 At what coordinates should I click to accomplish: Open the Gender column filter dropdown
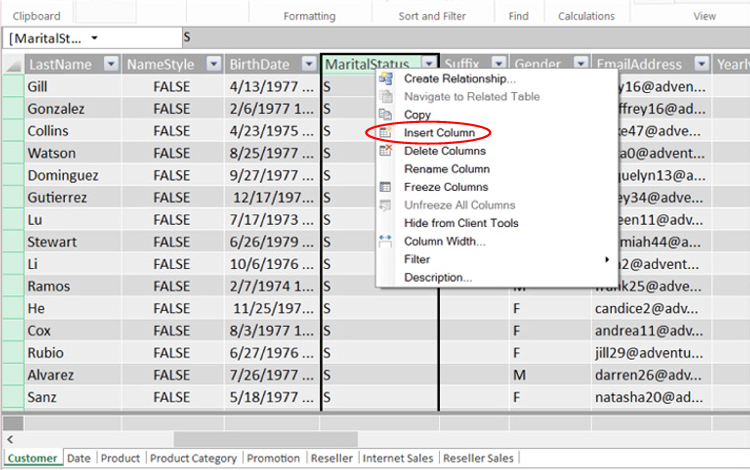pyautogui.click(x=581, y=64)
